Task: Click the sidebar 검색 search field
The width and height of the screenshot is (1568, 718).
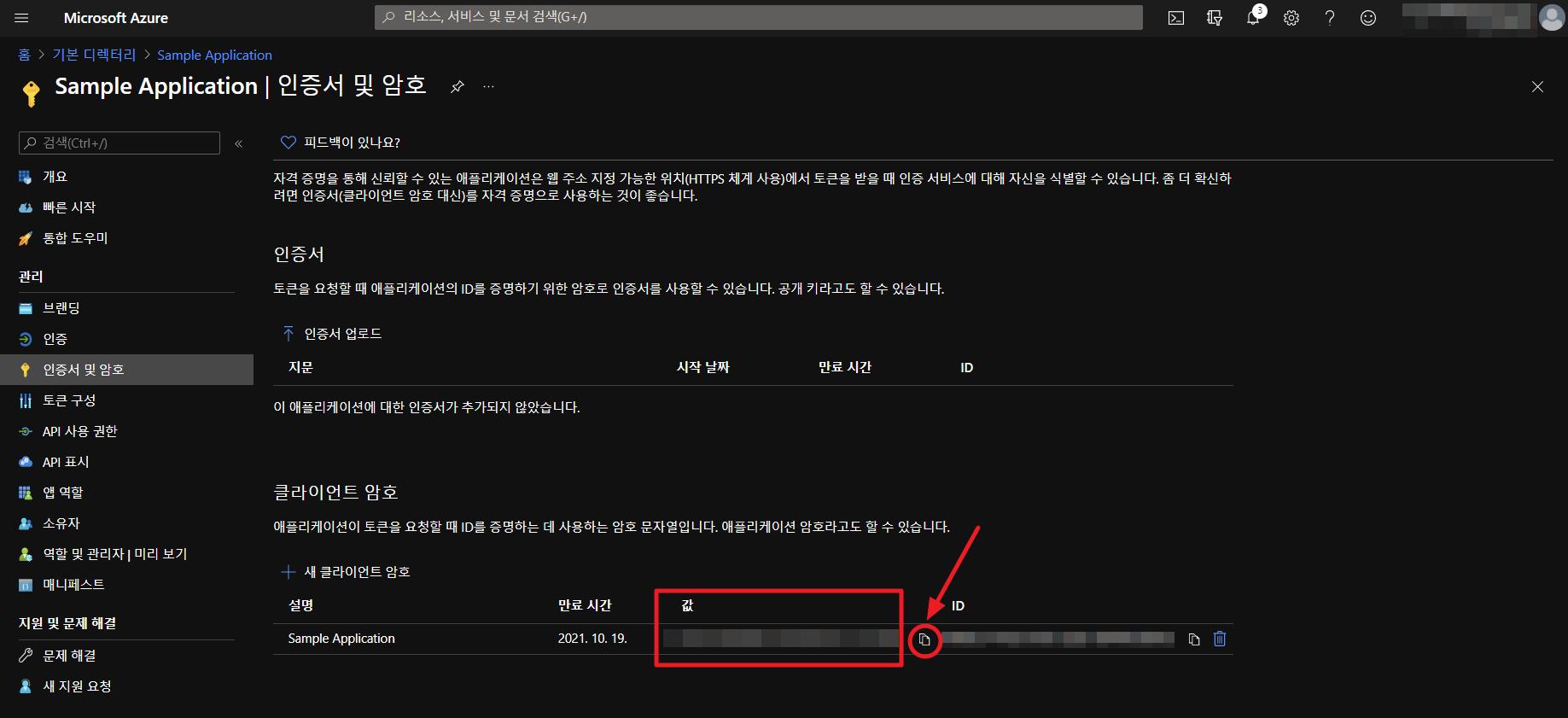Action: [x=119, y=143]
